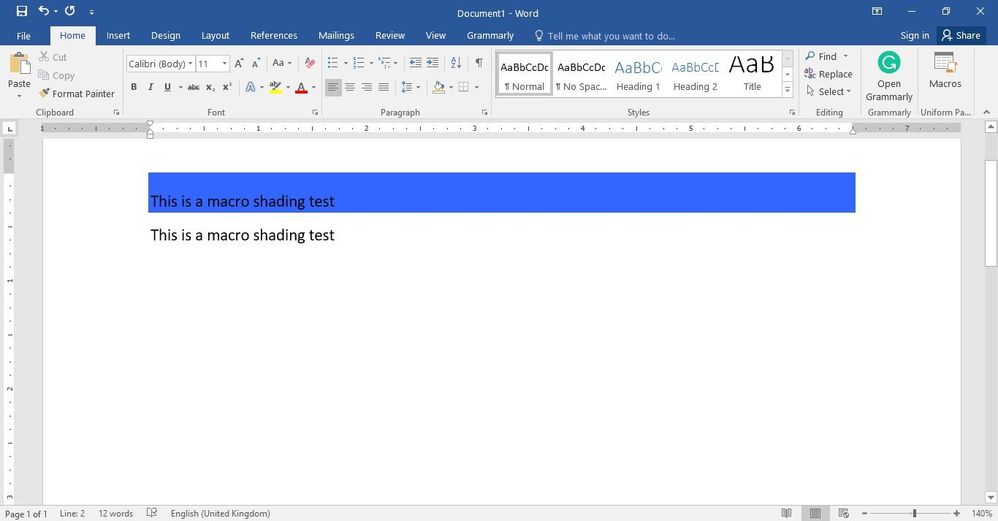Image resolution: width=998 pixels, height=521 pixels.
Task: Apply numbered list
Action: point(359,62)
